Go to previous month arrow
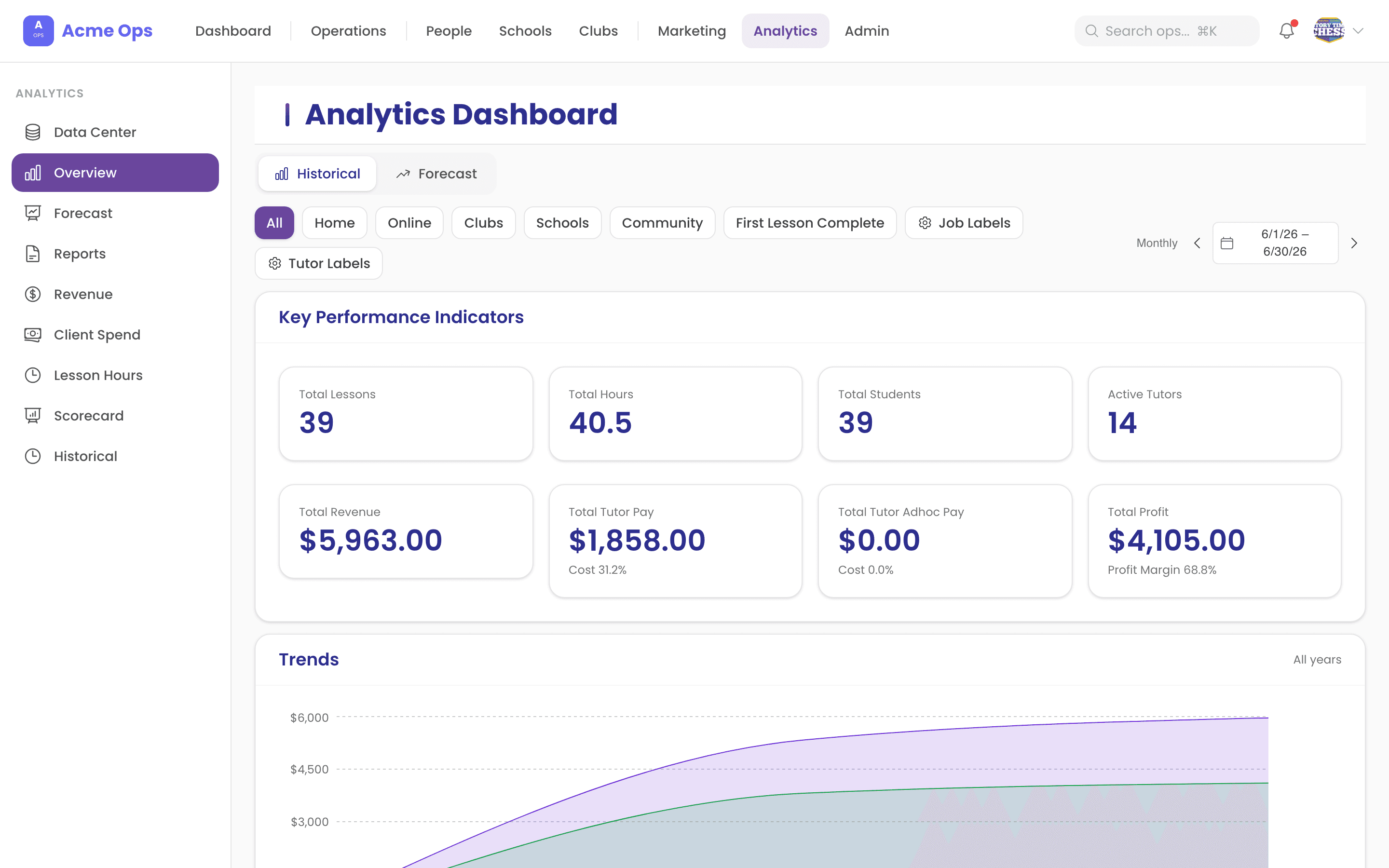 (x=1198, y=243)
